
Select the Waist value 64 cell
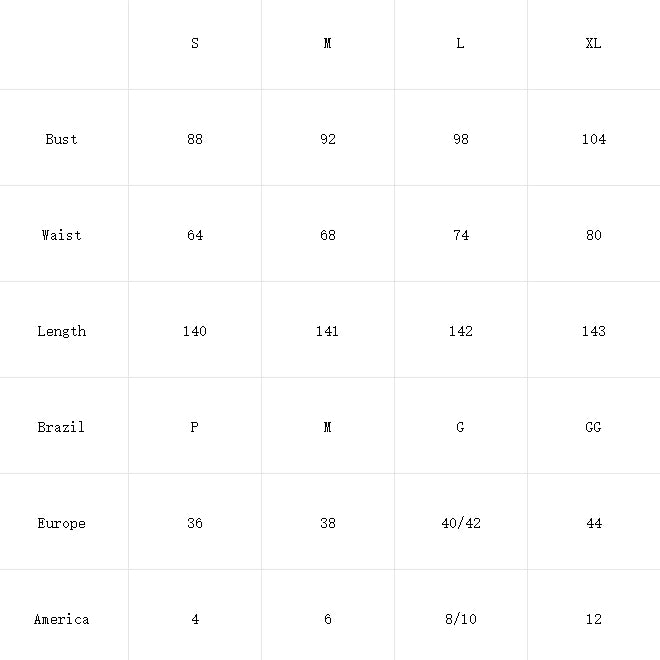[195, 235]
